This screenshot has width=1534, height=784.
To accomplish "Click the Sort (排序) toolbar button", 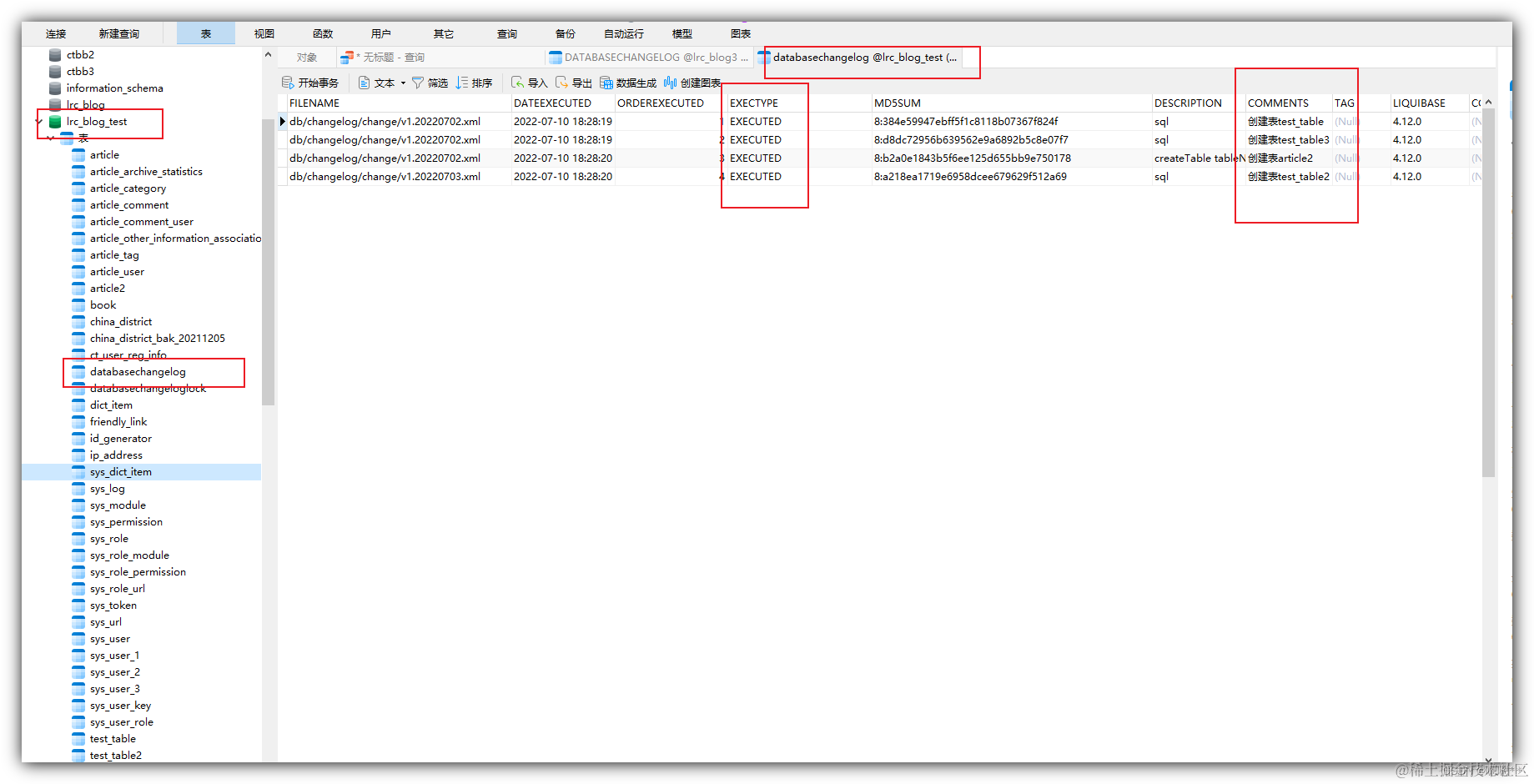I will 474,83.
